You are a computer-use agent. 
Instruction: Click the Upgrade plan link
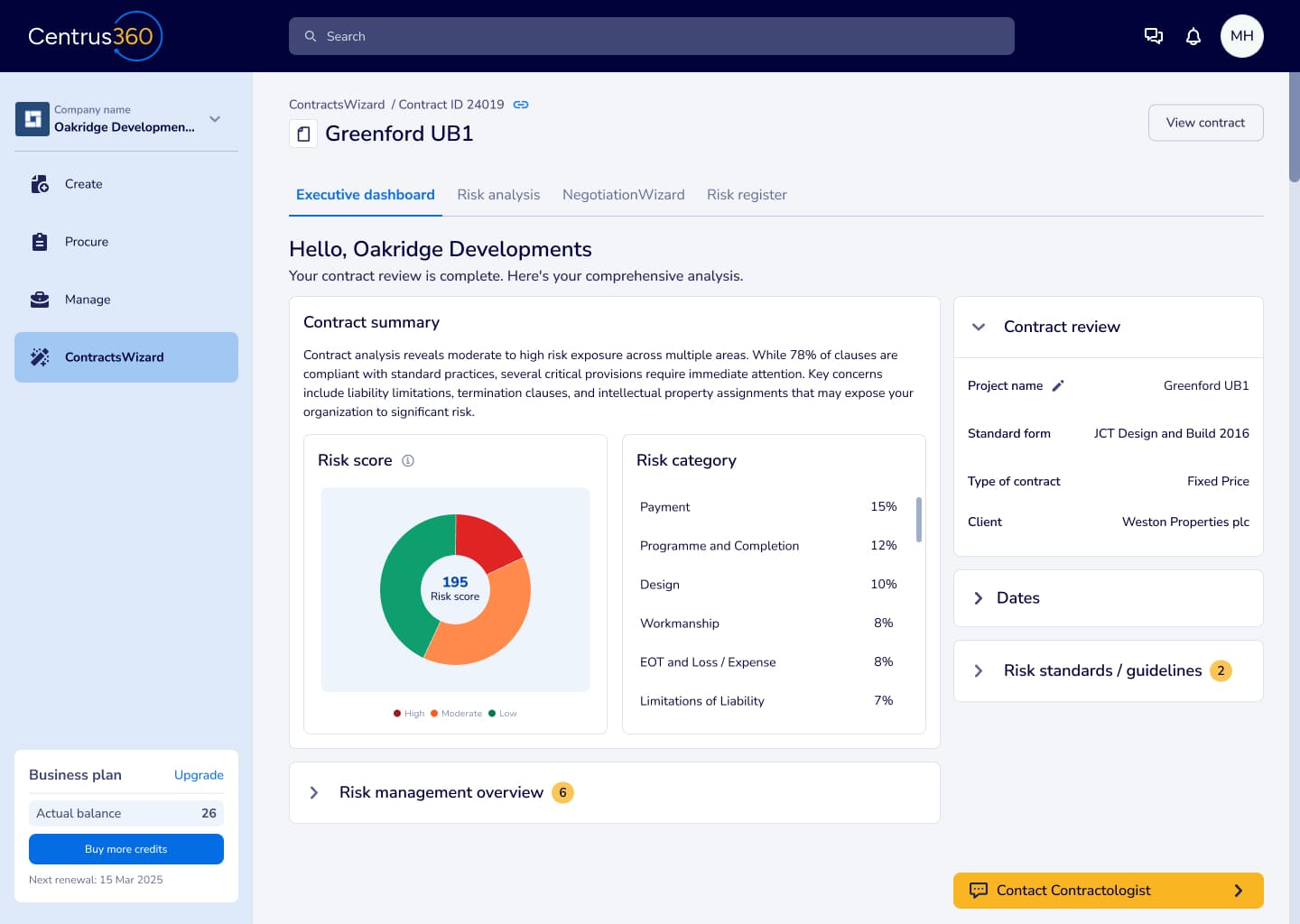(199, 775)
